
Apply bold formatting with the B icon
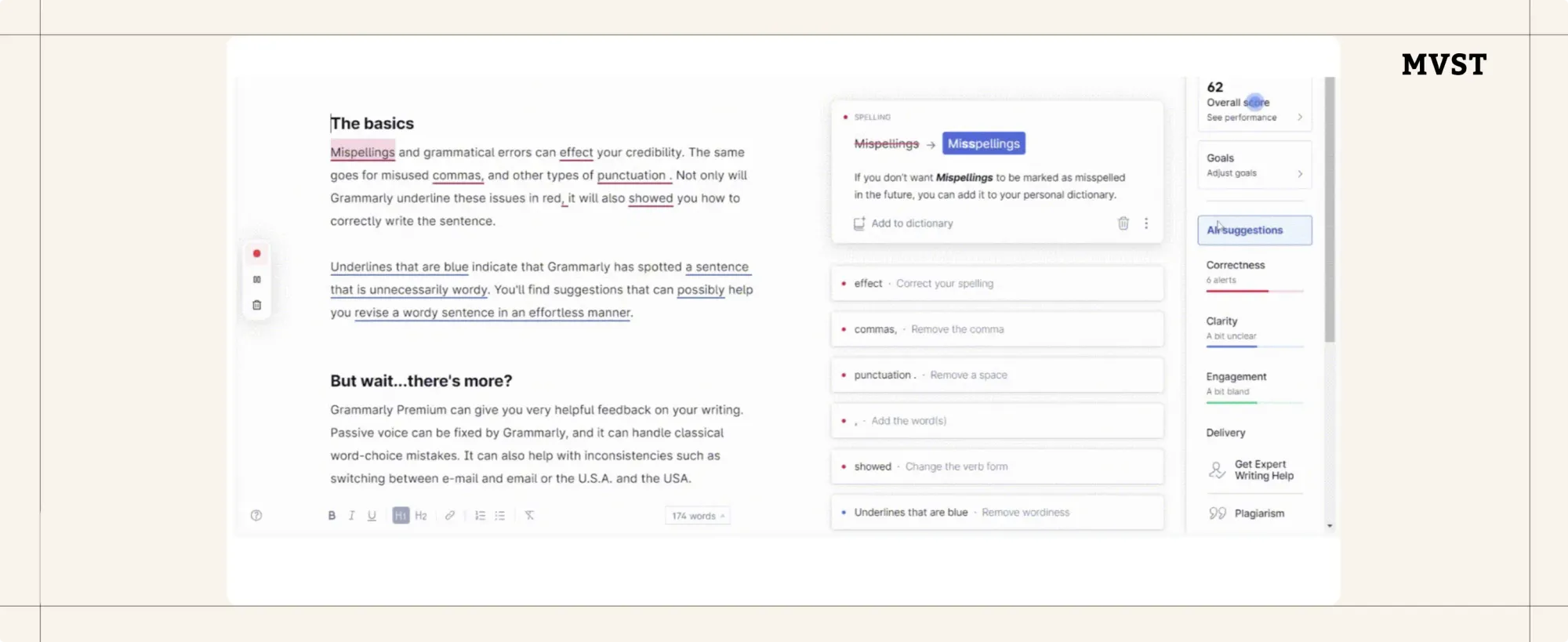click(x=332, y=516)
